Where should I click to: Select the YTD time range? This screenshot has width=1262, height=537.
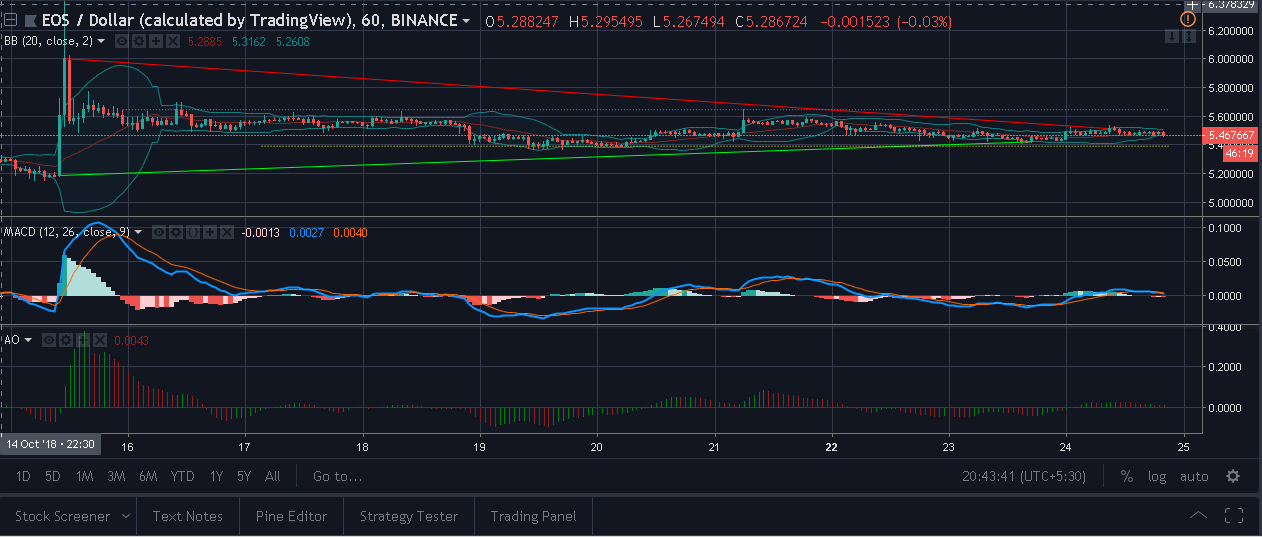(x=182, y=476)
